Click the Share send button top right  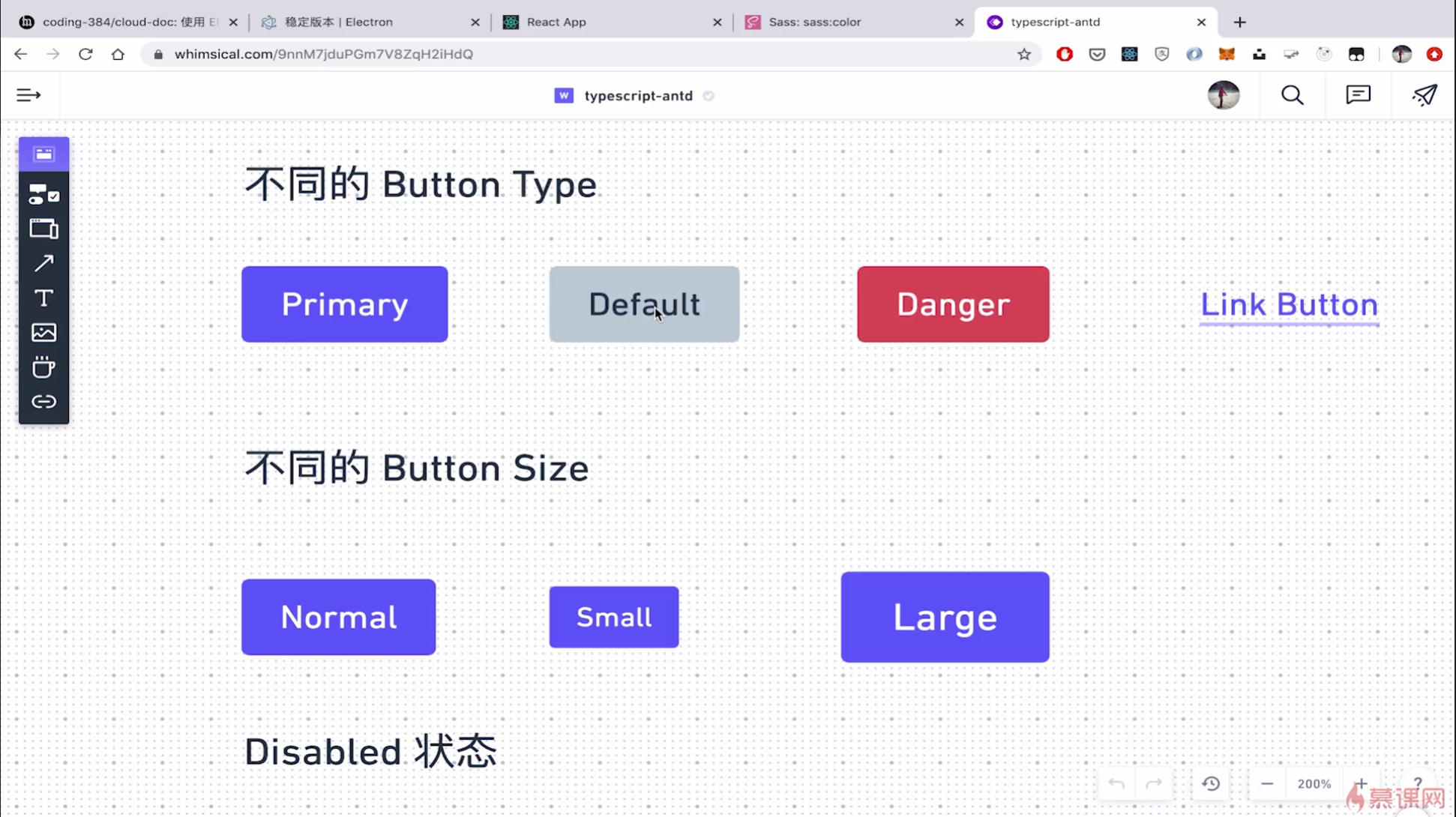(x=1425, y=95)
